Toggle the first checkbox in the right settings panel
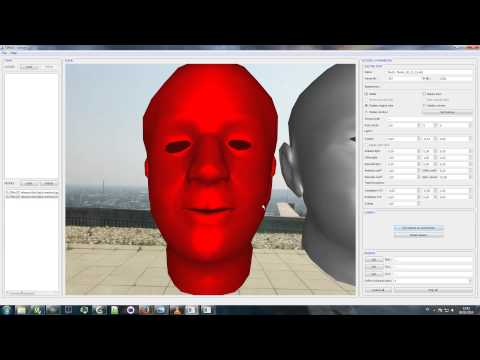The image size is (480, 360). (366, 94)
